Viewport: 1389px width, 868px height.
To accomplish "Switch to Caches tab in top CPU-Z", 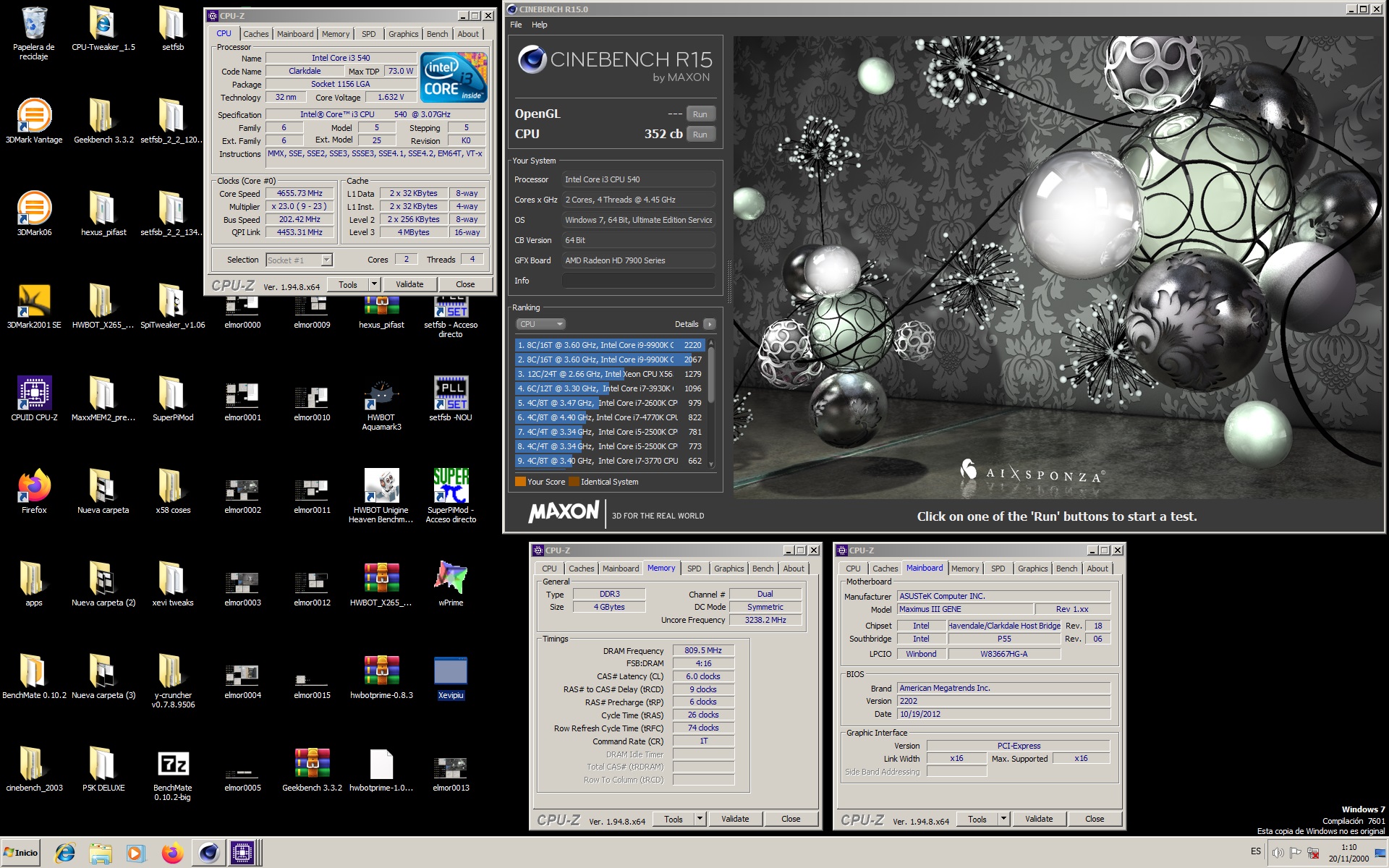I will click(255, 34).
